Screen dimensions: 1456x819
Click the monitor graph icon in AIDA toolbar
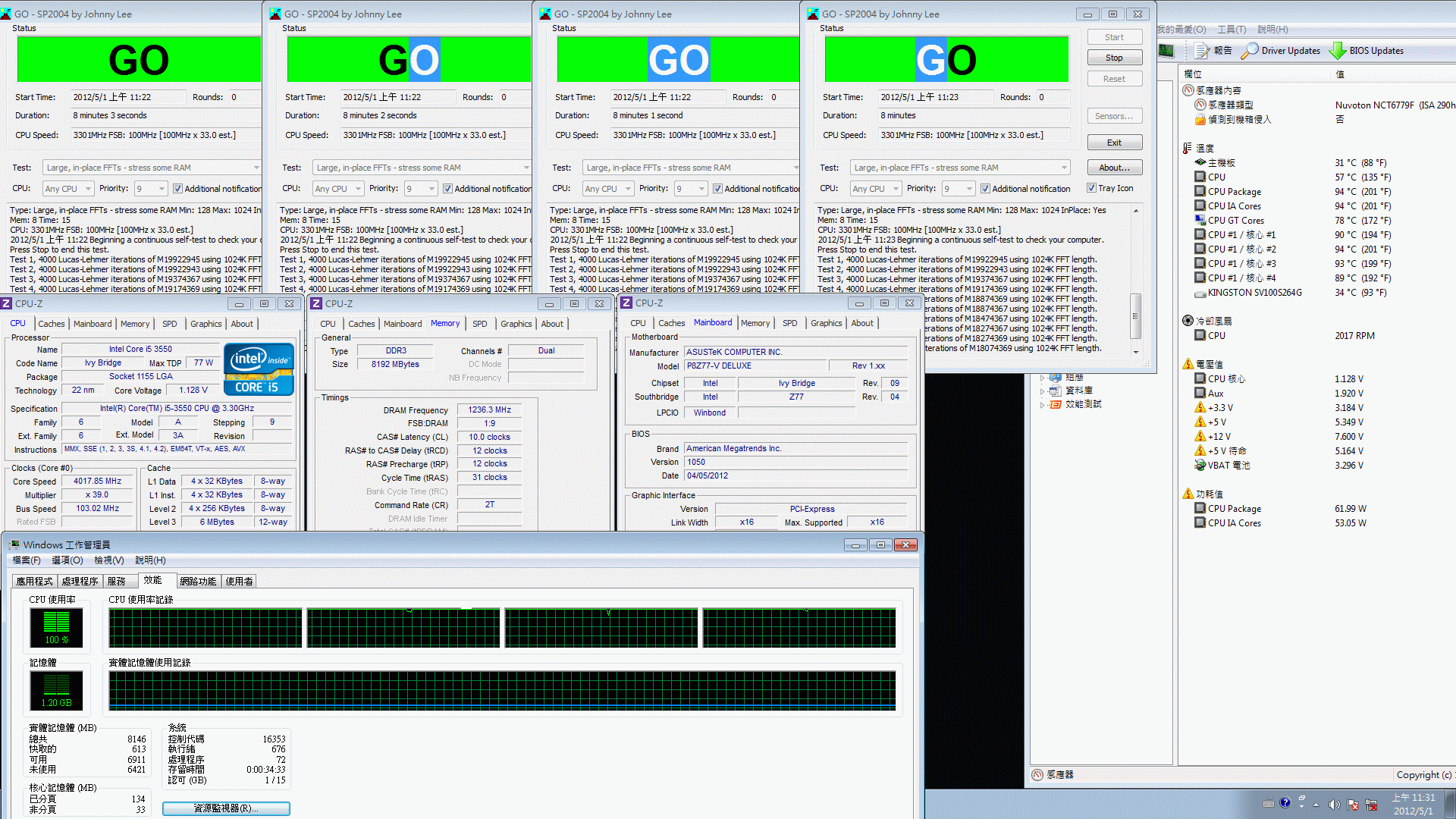(1166, 51)
